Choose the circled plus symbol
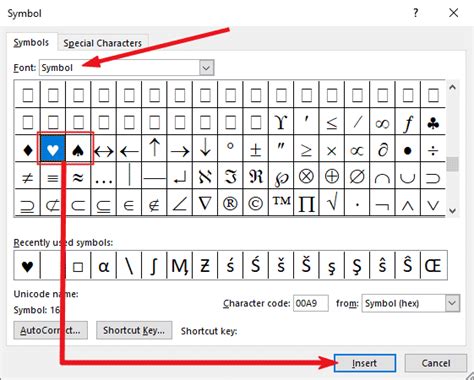 tap(332, 177)
